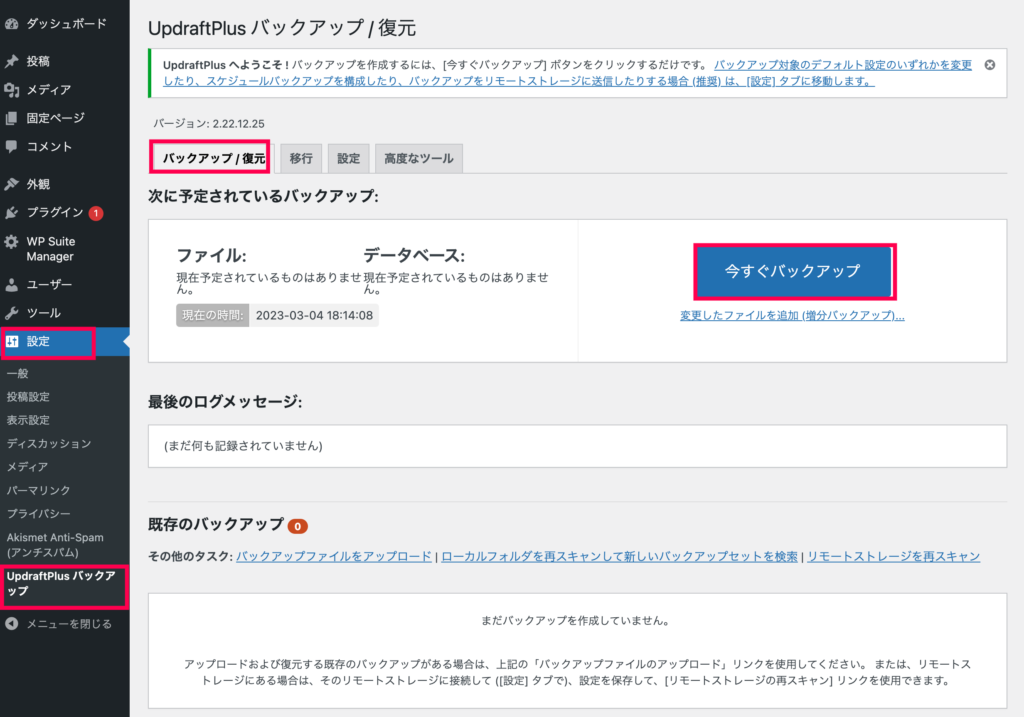The height and width of the screenshot is (717, 1024).
Task: Click the wrench icon for ツール
Action: (x=12, y=313)
